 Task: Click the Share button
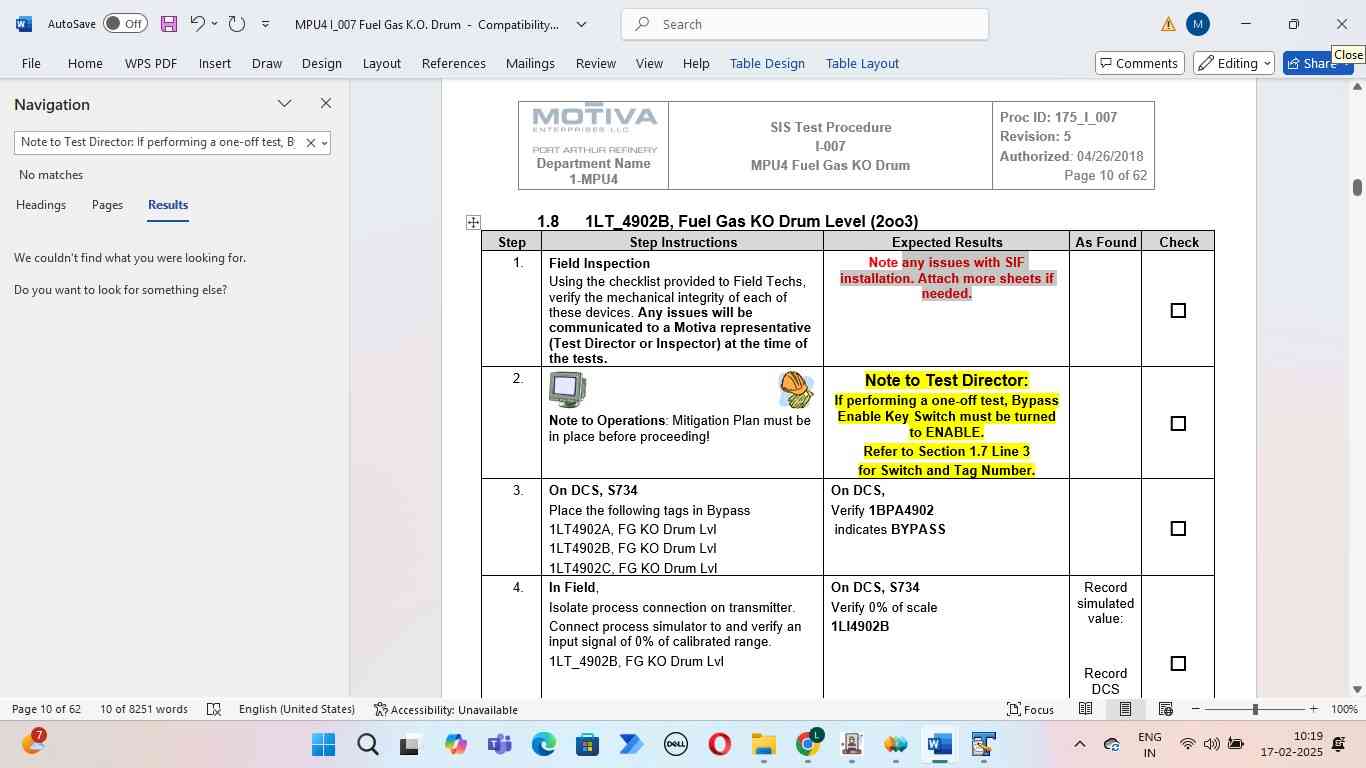(x=1317, y=63)
